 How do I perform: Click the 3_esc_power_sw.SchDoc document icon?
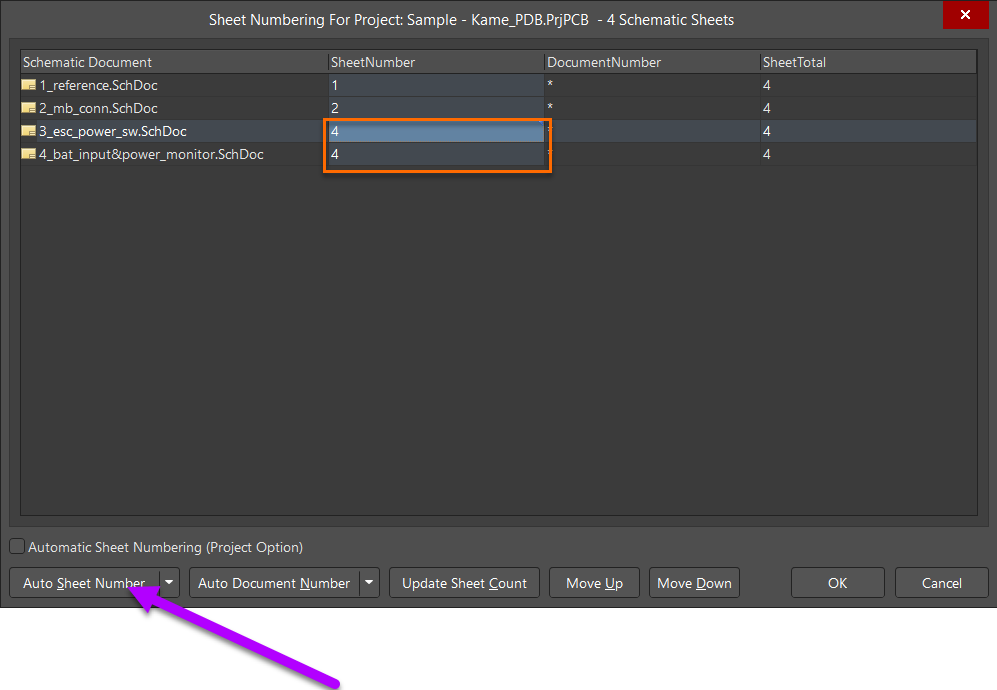pos(29,131)
